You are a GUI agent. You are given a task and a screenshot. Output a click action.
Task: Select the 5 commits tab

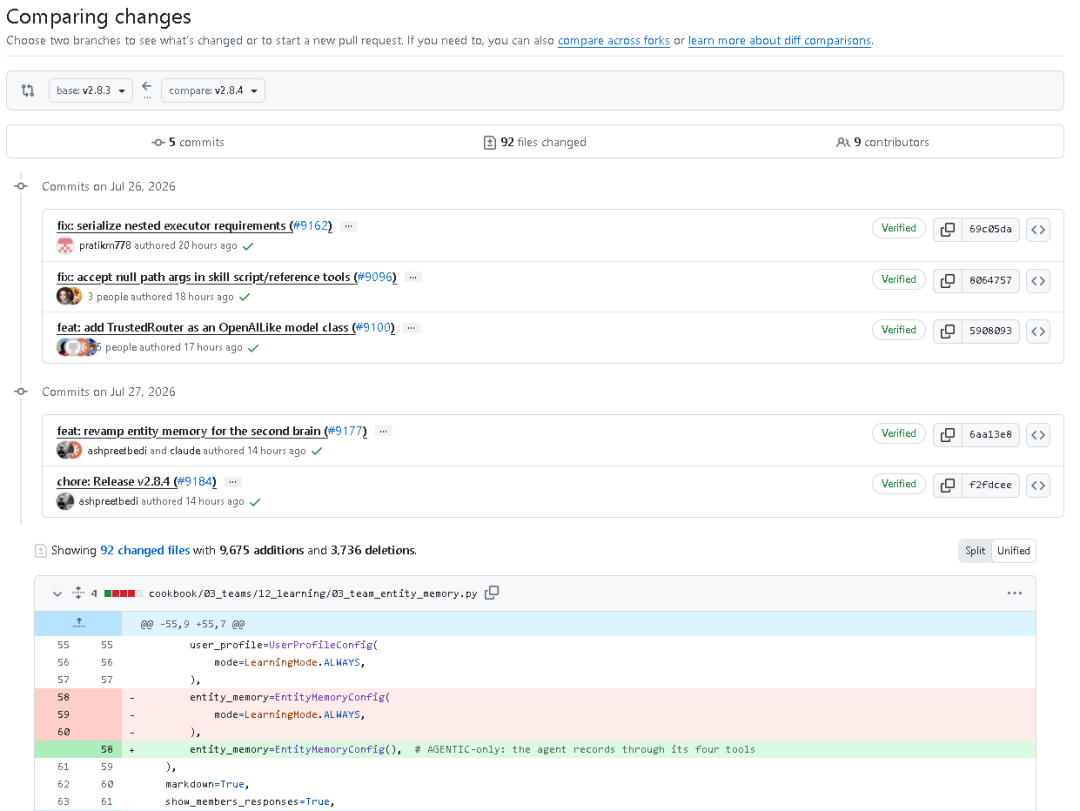click(188, 142)
